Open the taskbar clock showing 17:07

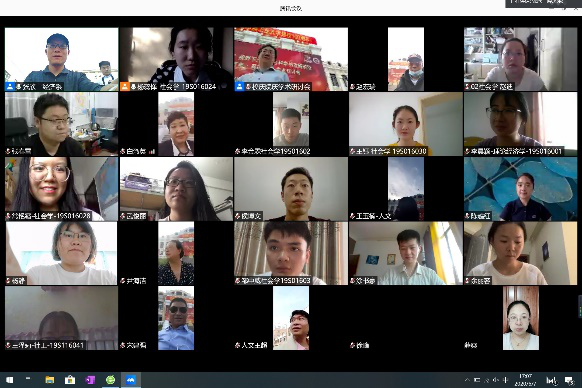pos(525,380)
